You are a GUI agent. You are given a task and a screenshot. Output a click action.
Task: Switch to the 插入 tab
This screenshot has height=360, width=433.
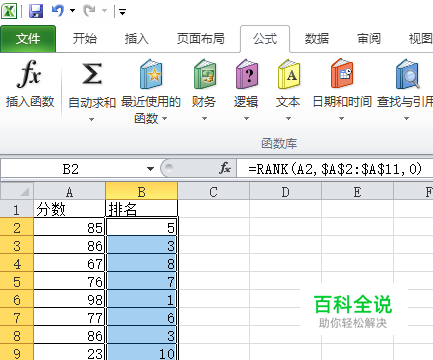point(137,39)
